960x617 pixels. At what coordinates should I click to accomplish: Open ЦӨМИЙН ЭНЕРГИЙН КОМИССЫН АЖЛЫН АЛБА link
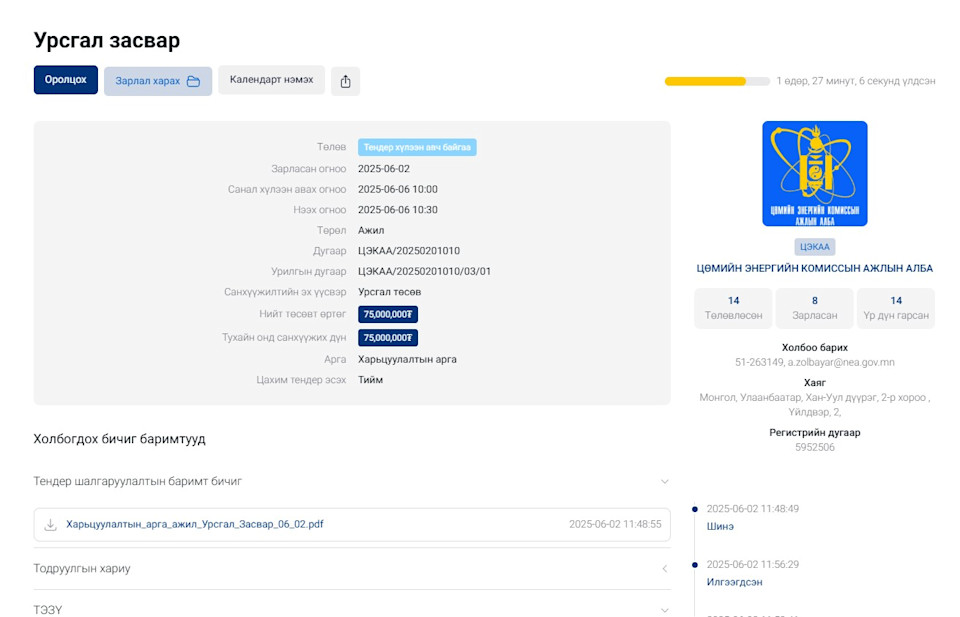814,268
